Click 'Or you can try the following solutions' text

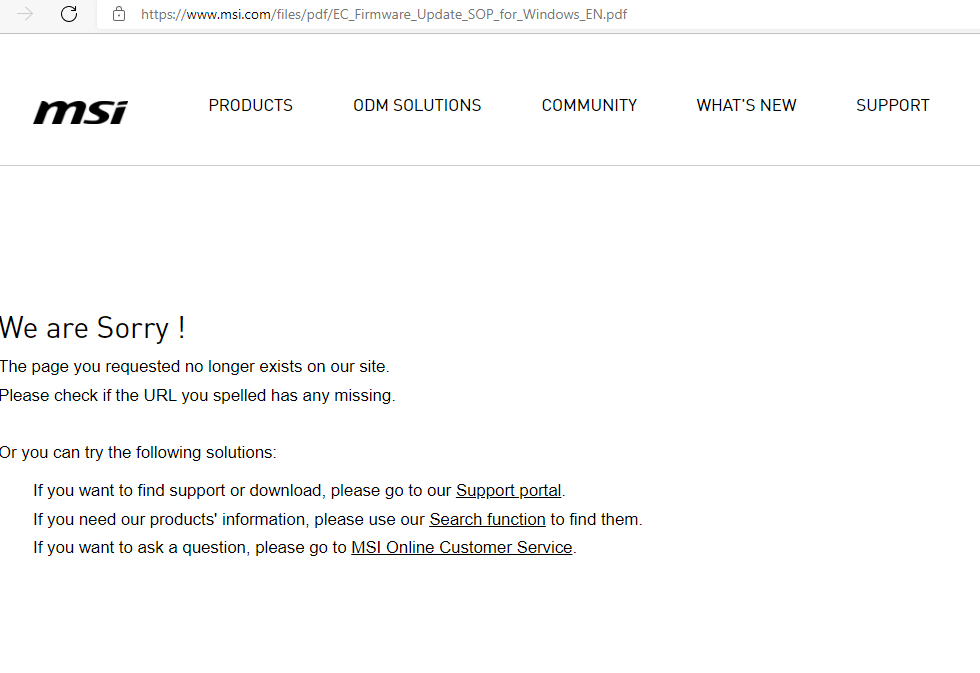(138, 452)
